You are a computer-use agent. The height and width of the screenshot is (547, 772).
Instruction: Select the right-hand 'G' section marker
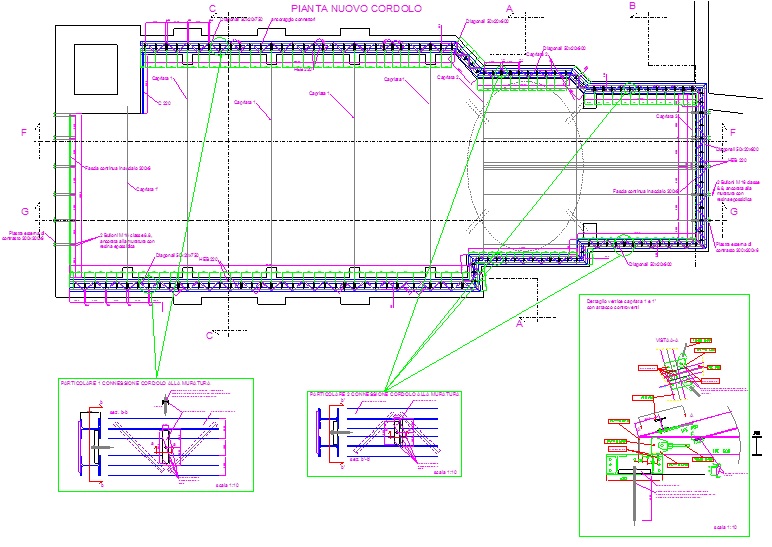pos(734,212)
